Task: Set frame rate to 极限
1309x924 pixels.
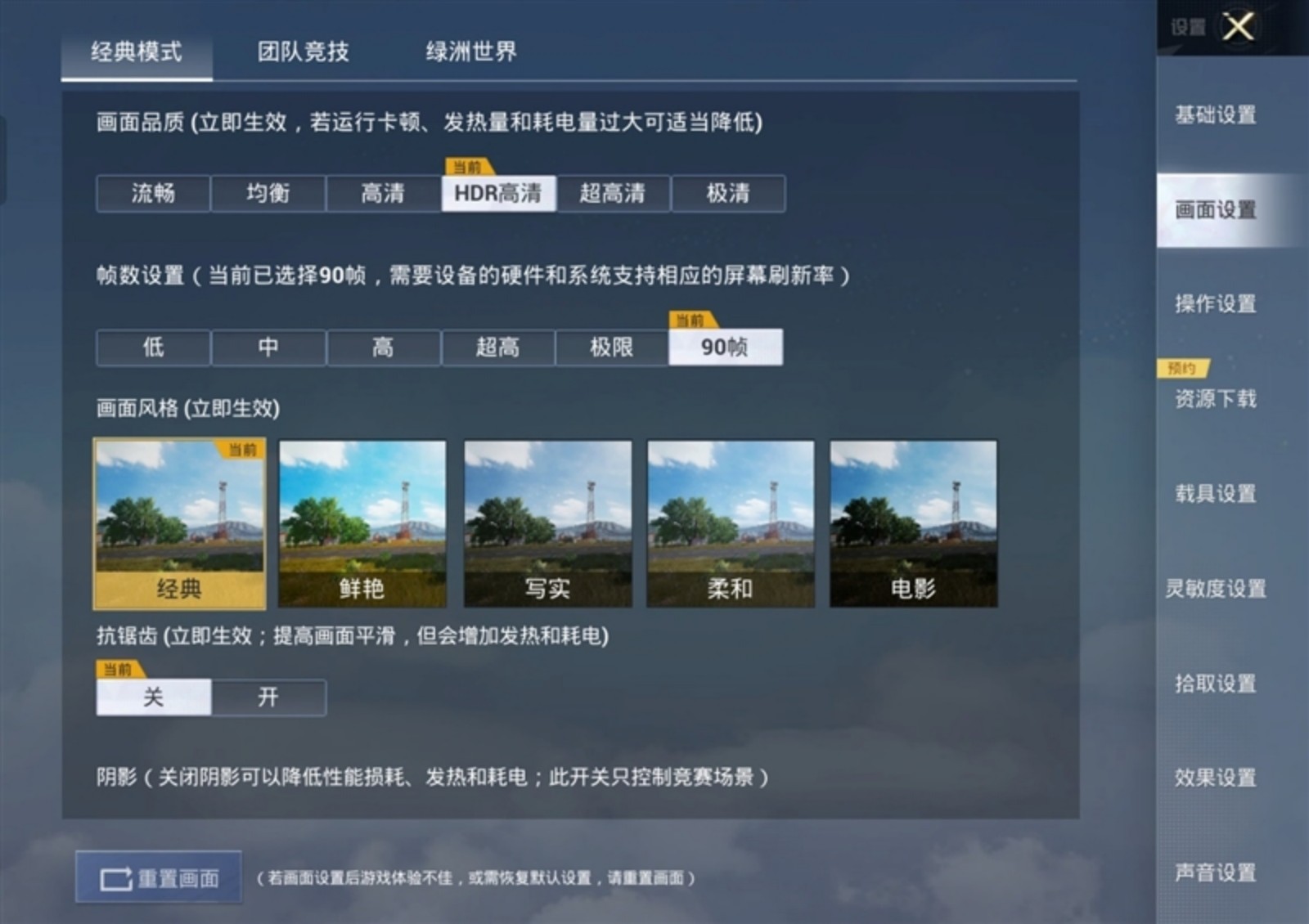Action: (x=611, y=348)
